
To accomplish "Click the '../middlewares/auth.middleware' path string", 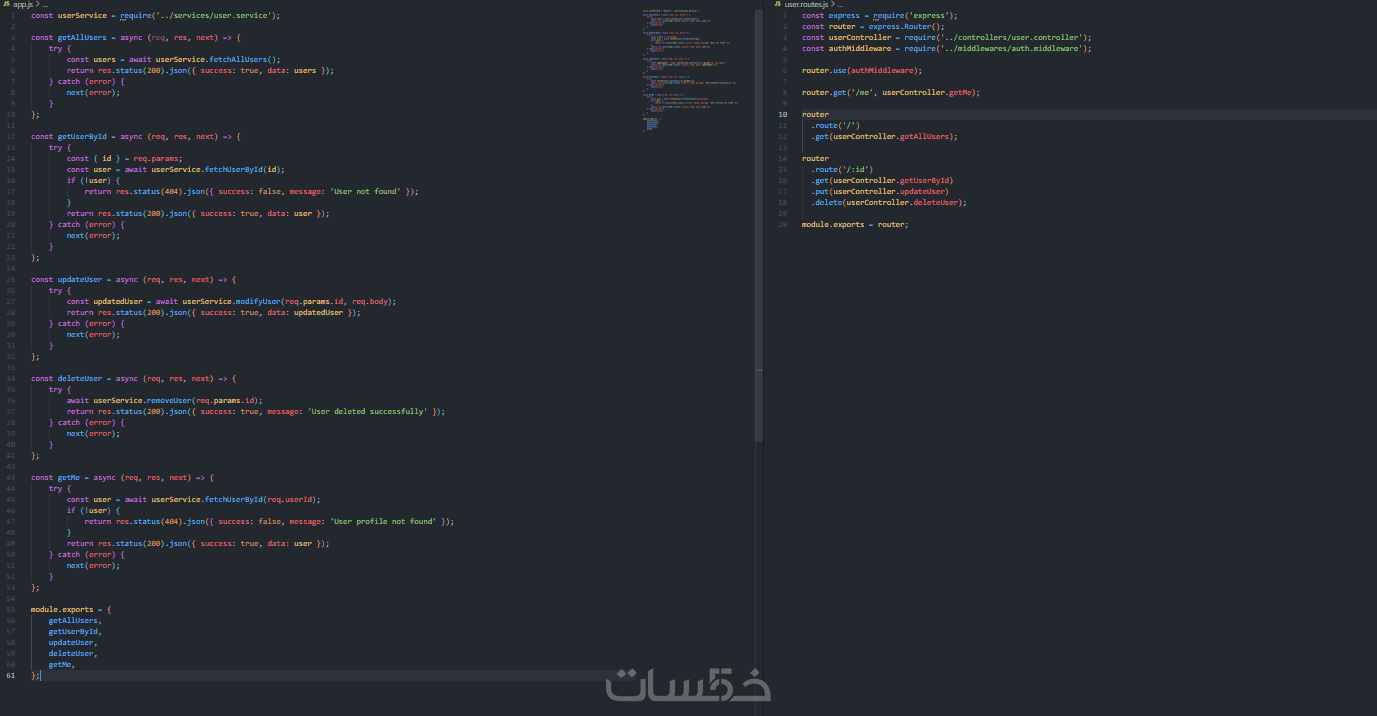I will pos(1012,49).
